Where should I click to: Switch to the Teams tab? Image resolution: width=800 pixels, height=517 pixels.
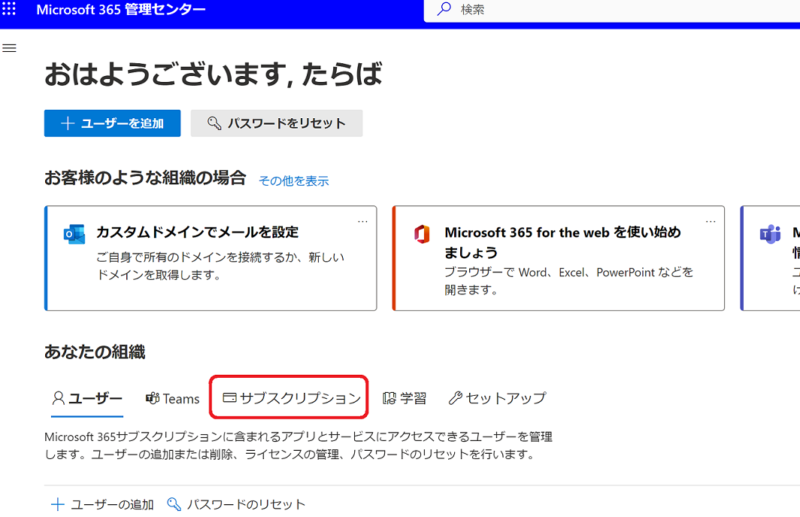pyautogui.click(x=172, y=398)
